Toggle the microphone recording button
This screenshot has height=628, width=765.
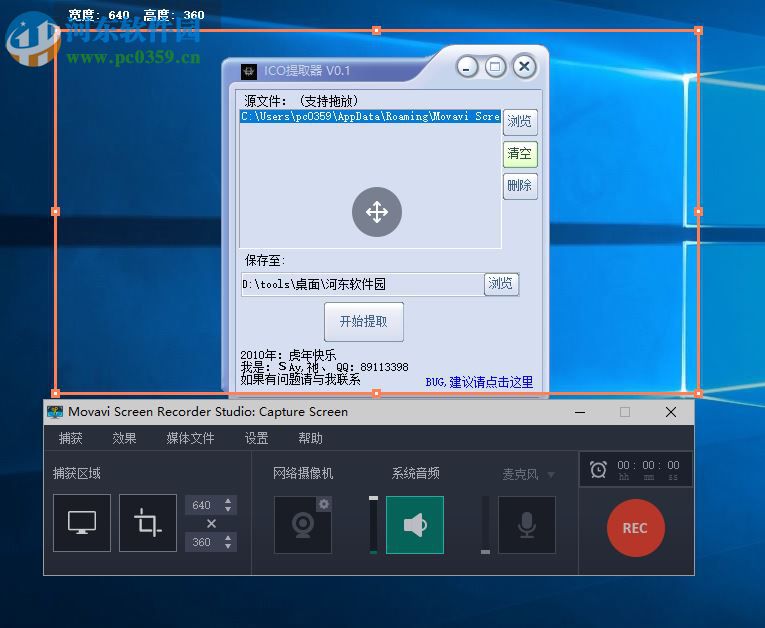coord(526,525)
